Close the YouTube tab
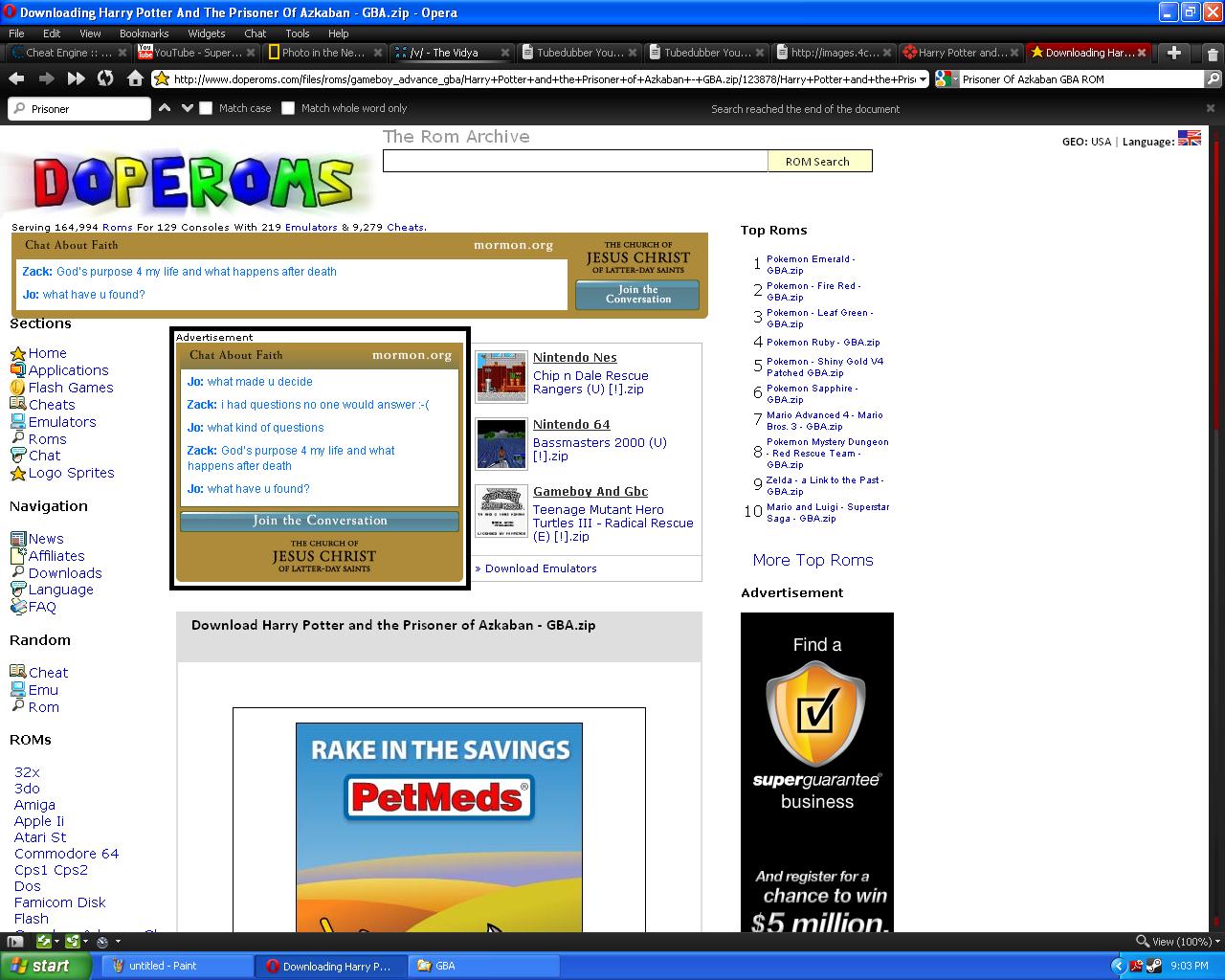Screen dimensions: 1225x980 click(x=250, y=53)
